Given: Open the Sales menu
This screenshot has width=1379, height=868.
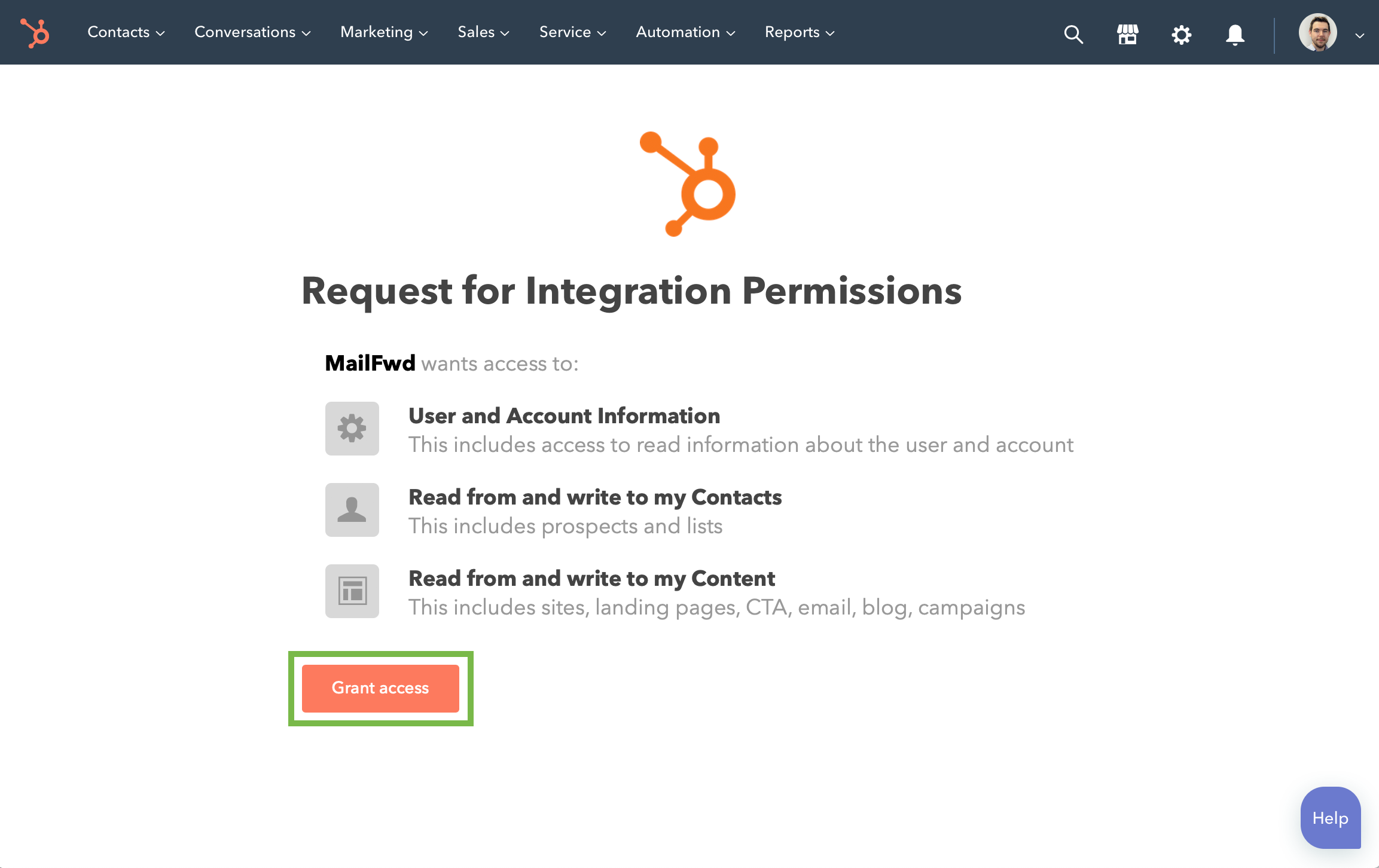Looking at the screenshot, I should point(483,32).
